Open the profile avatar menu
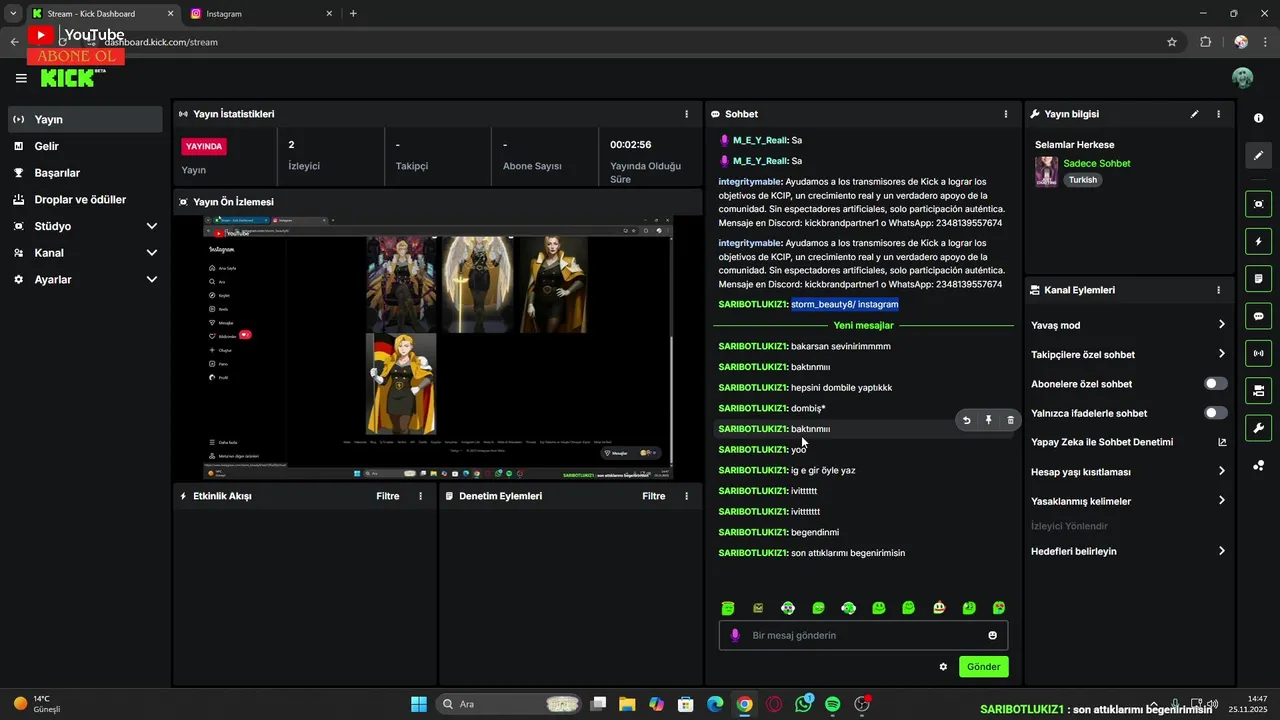Viewport: 1280px width, 720px height. tap(1242, 78)
